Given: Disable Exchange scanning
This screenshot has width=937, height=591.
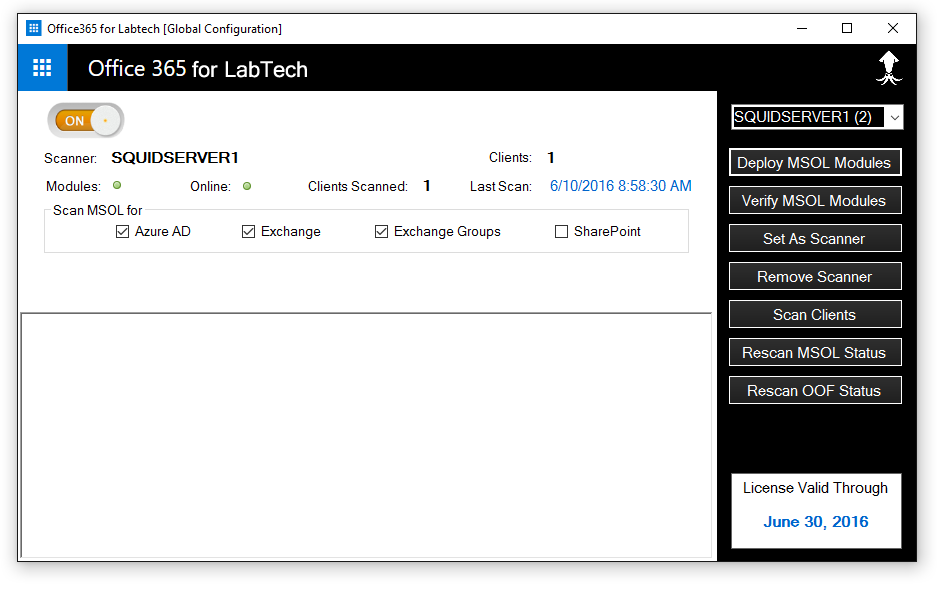Looking at the screenshot, I should [247, 231].
